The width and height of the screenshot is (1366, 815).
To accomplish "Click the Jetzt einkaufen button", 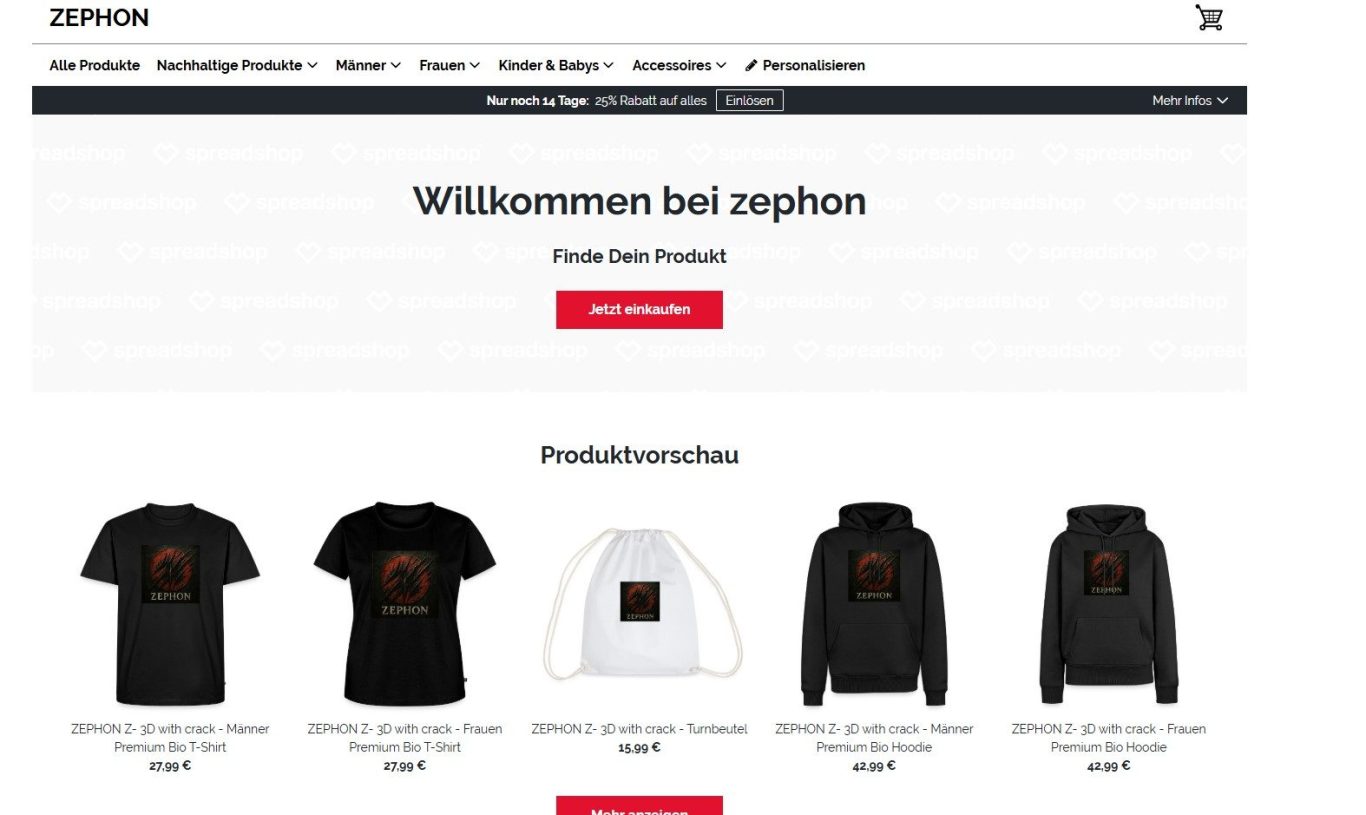I will pyautogui.click(x=639, y=310).
